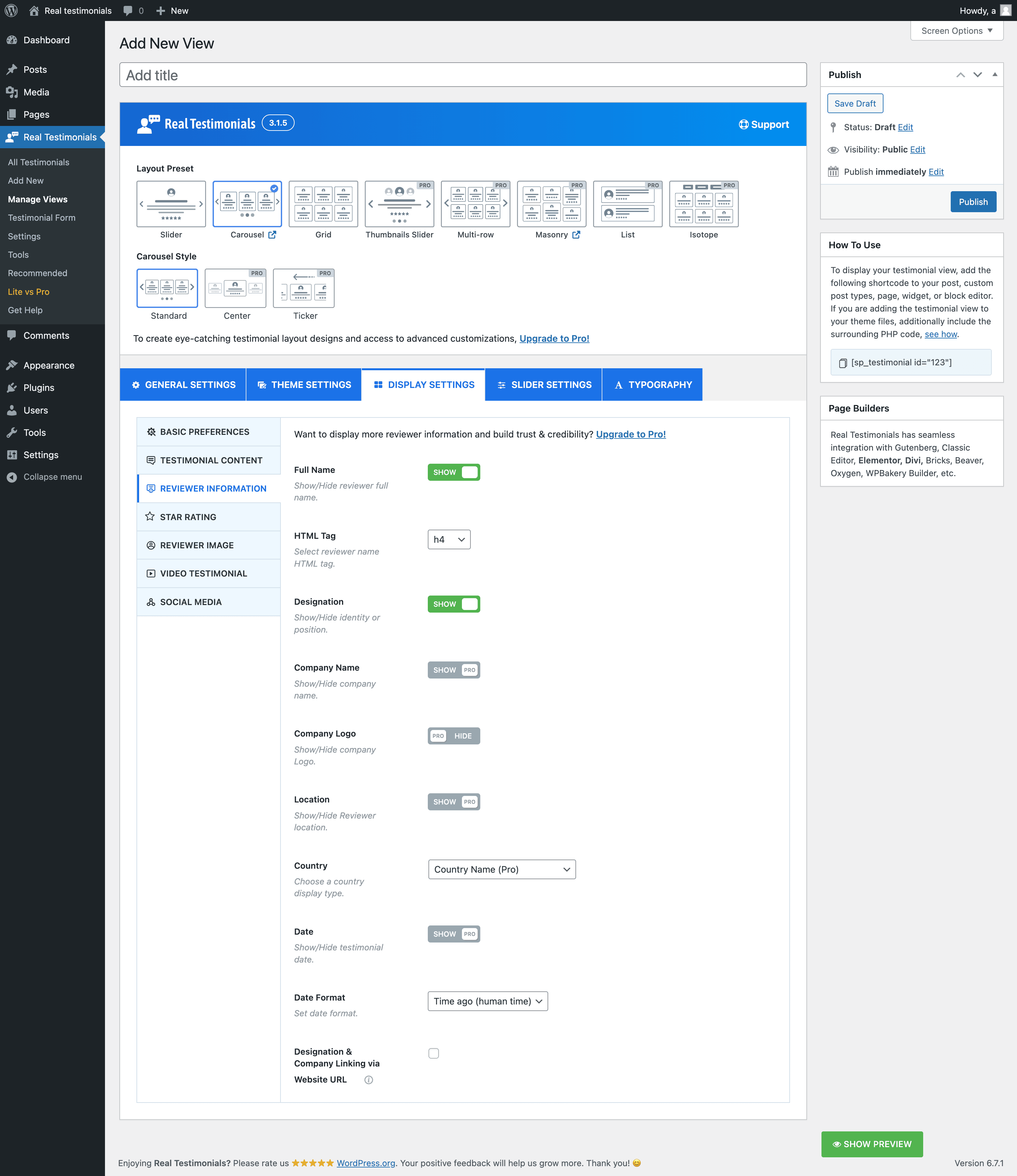This screenshot has height=1176, width=1017.
Task: Click the green Show Preview button
Action: (872, 1144)
